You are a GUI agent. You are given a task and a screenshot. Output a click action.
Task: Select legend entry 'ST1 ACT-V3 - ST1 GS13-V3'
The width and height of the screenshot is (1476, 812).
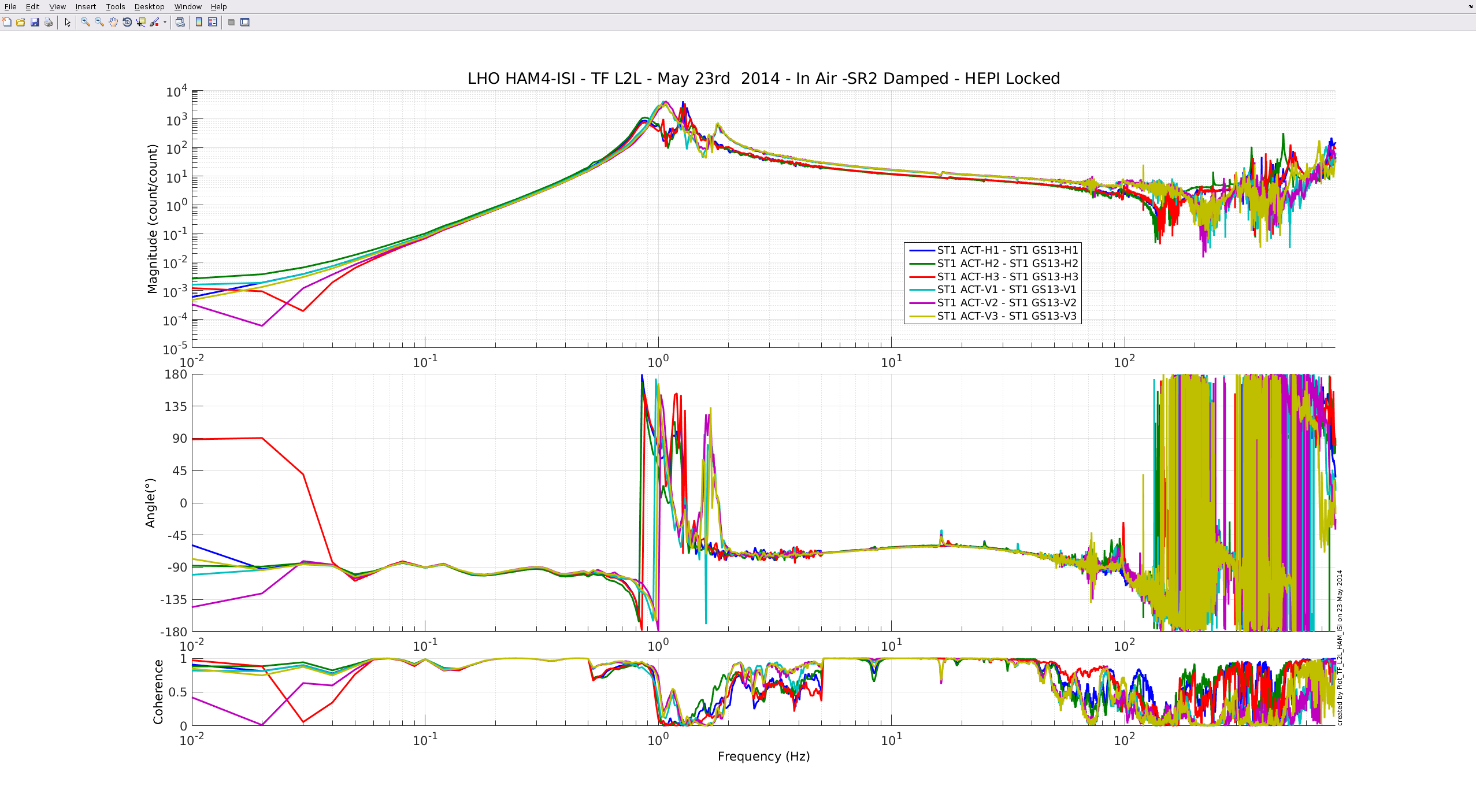pyautogui.click(x=1007, y=316)
